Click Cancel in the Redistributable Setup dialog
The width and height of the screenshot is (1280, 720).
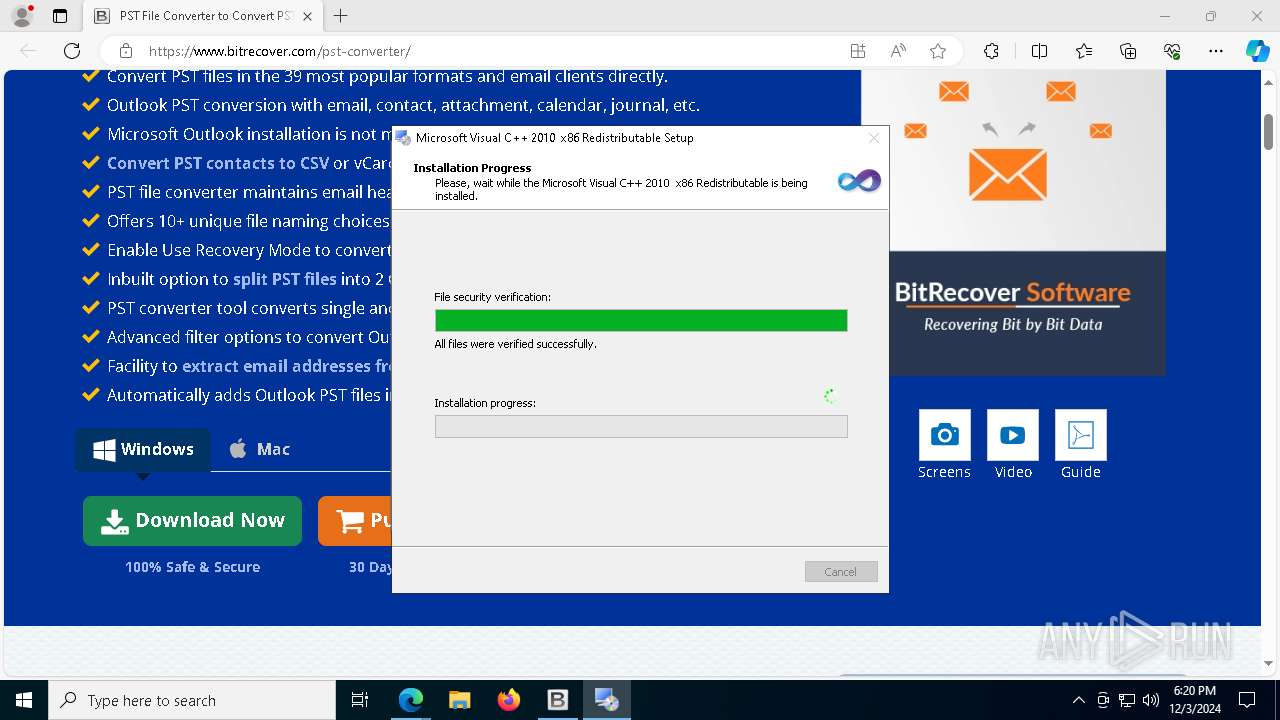coord(841,572)
